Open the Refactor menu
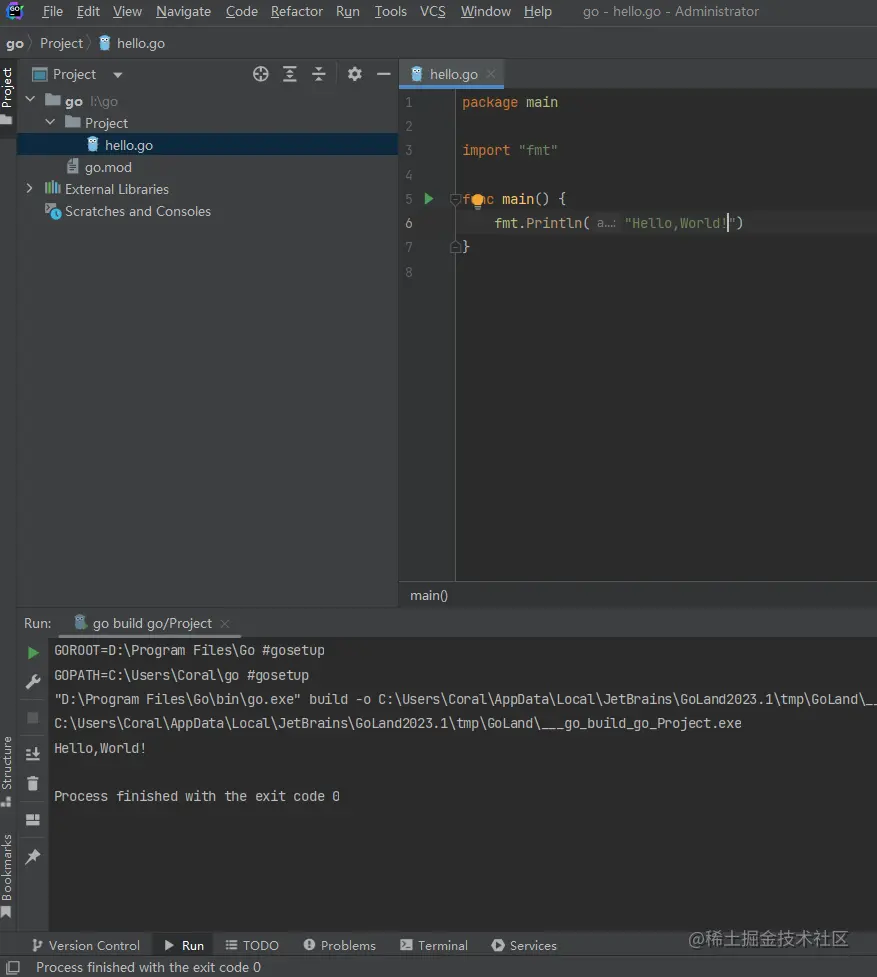Viewport: 877px width, 977px height. 296,11
